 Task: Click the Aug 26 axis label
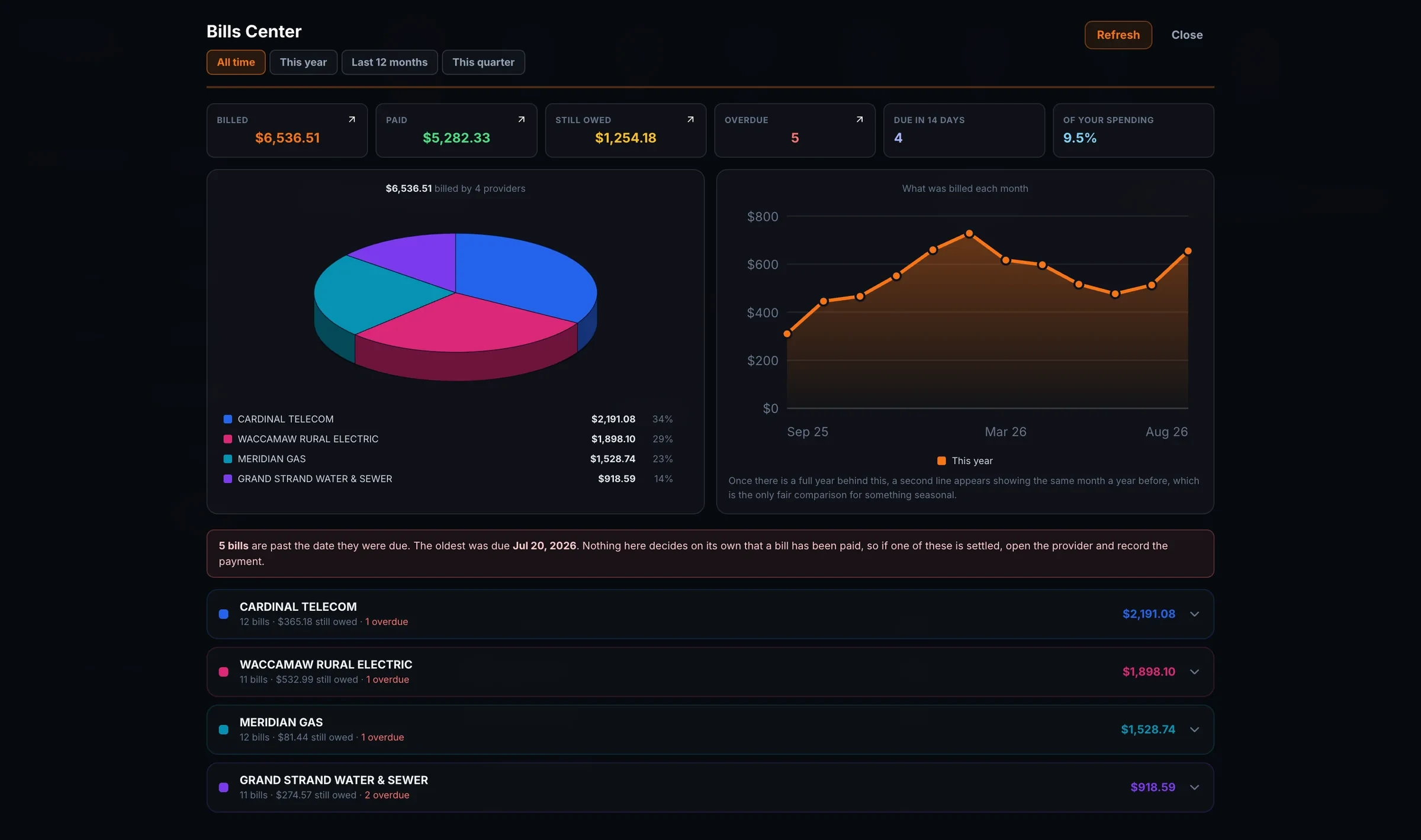point(1166,432)
